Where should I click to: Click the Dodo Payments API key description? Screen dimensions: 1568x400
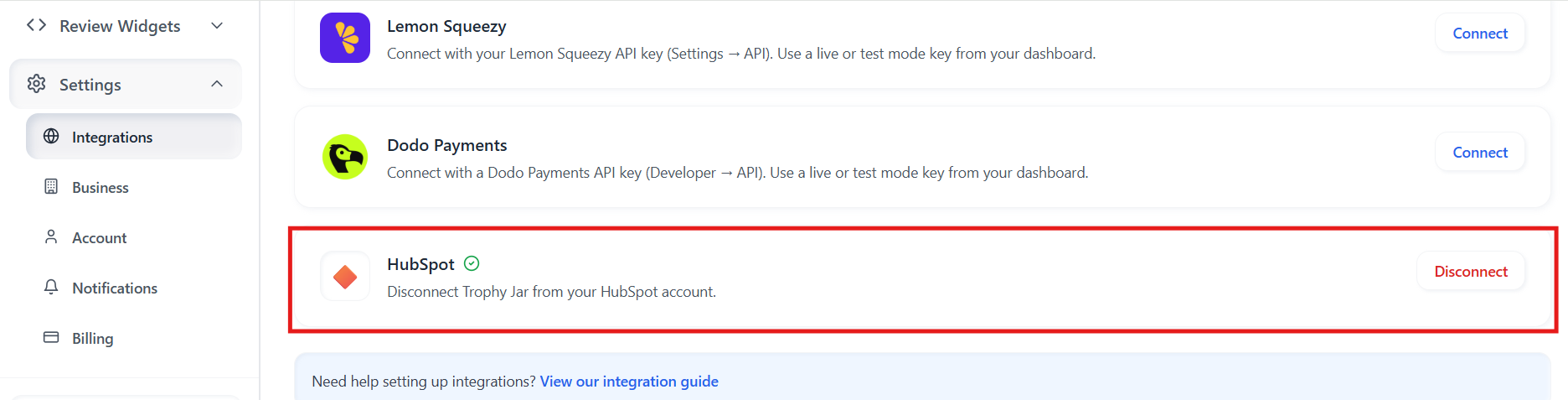pos(738,173)
